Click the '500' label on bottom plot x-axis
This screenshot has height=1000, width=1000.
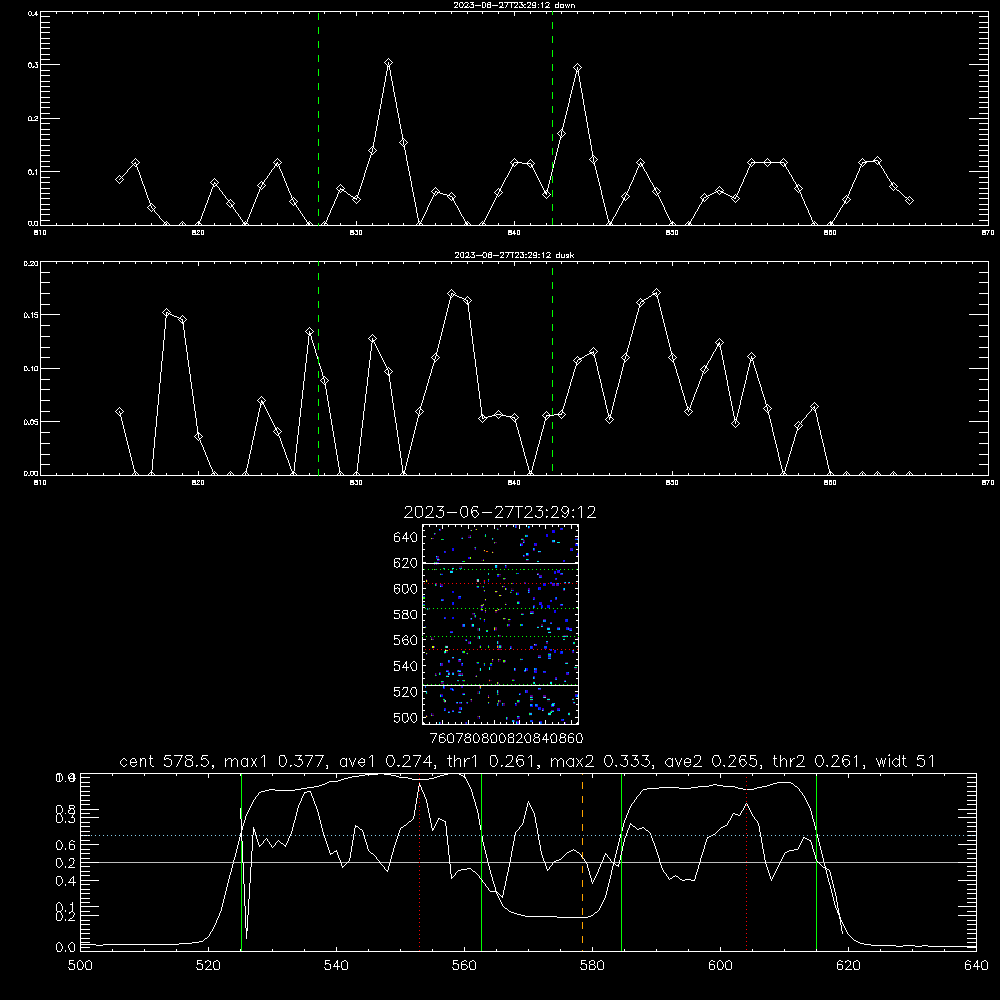click(80, 966)
